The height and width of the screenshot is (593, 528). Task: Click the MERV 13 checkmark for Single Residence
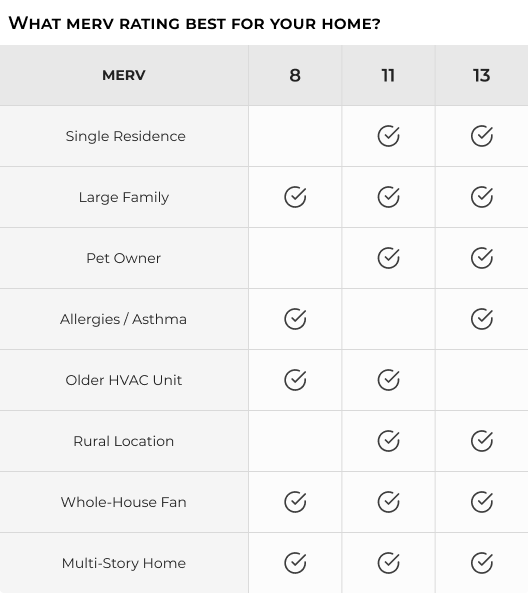coord(482,136)
